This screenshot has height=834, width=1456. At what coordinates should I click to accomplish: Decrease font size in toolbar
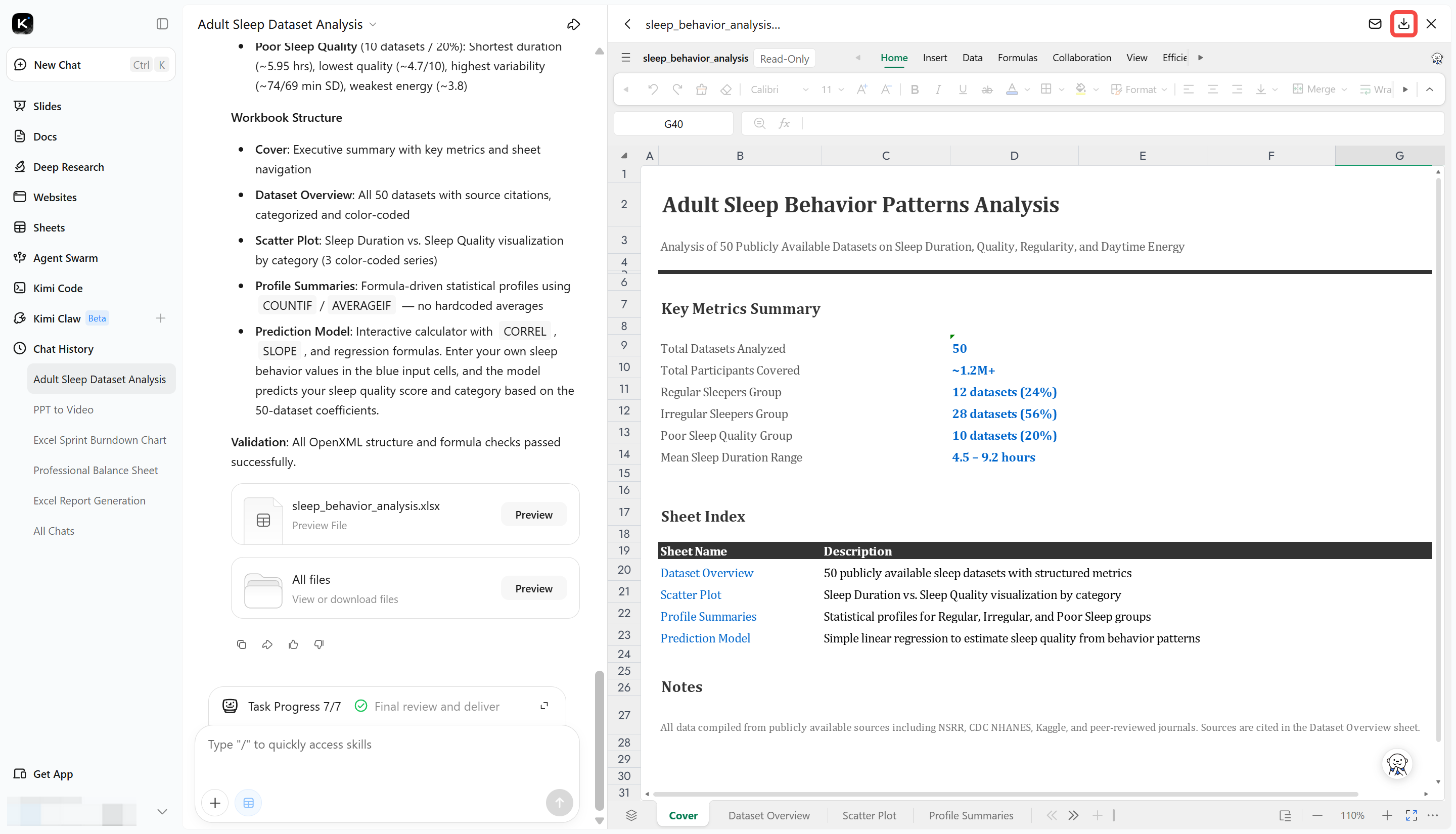tap(886, 89)
